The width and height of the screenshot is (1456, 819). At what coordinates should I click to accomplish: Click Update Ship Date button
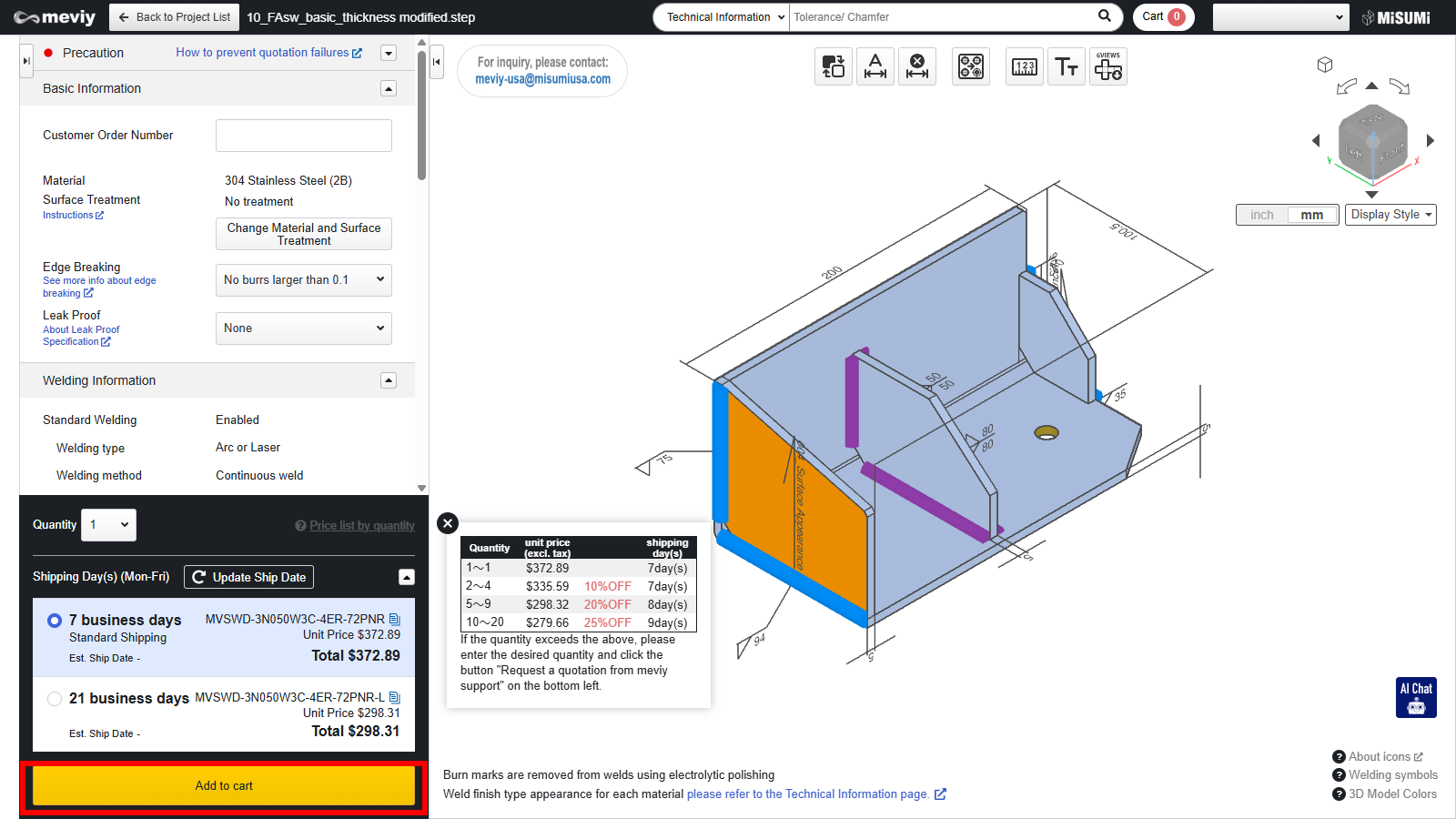tap(248, 577)
